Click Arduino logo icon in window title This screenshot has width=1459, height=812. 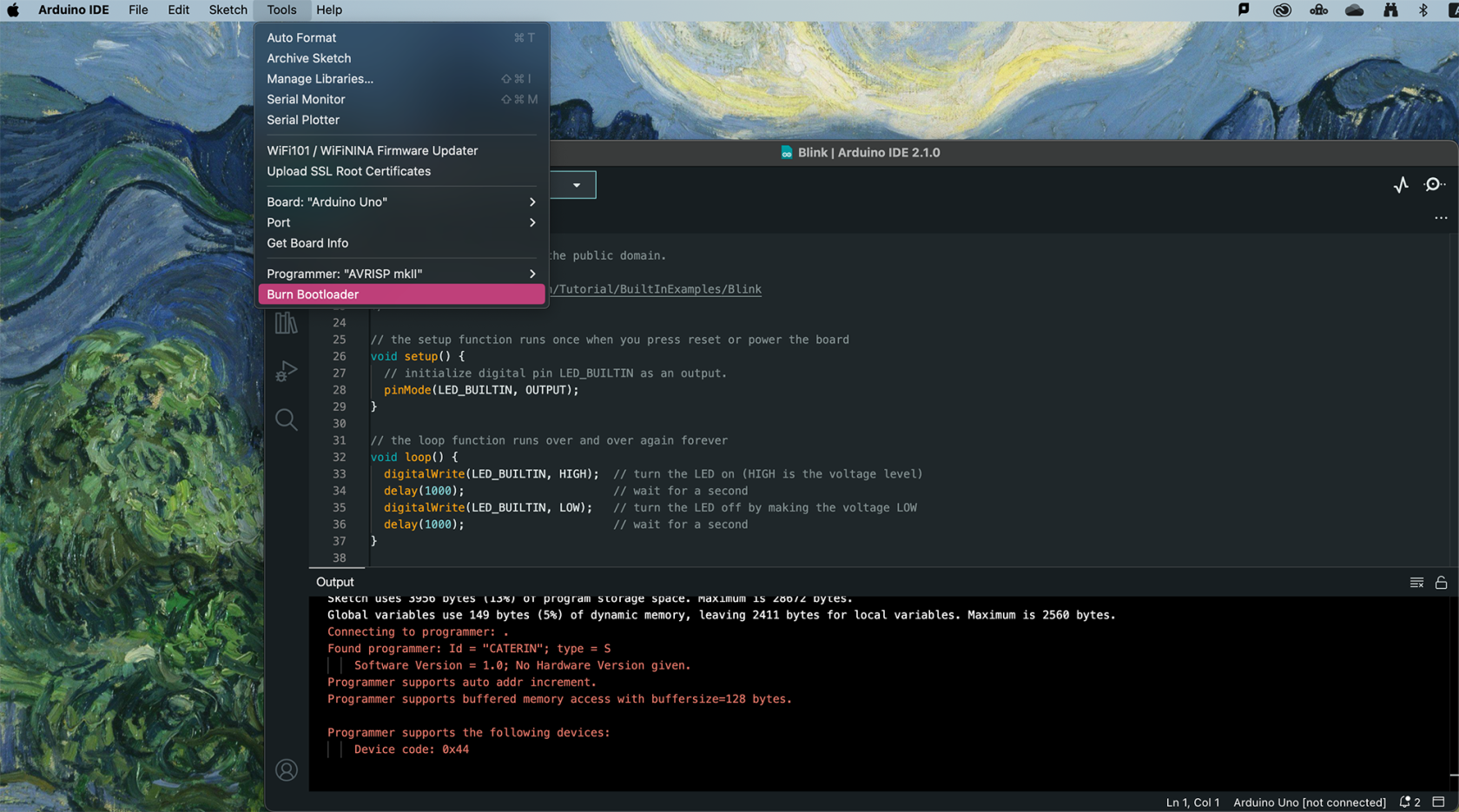(786, 153)
